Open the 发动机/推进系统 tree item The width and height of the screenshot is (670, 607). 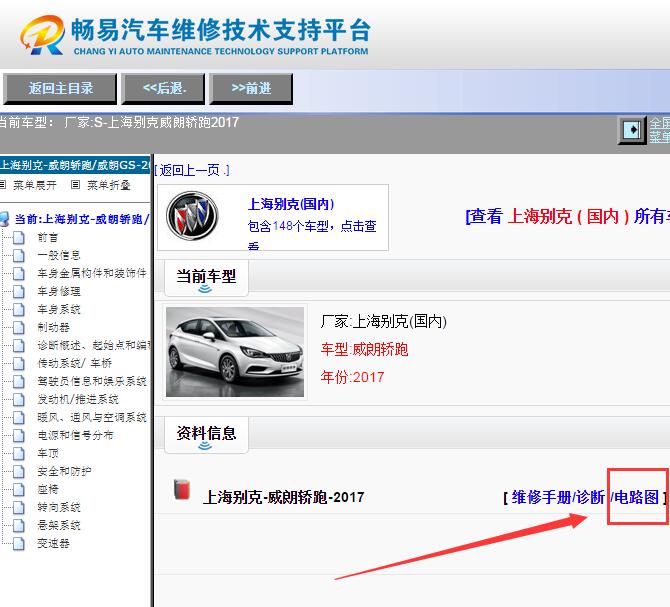click(x=78, y=399)
